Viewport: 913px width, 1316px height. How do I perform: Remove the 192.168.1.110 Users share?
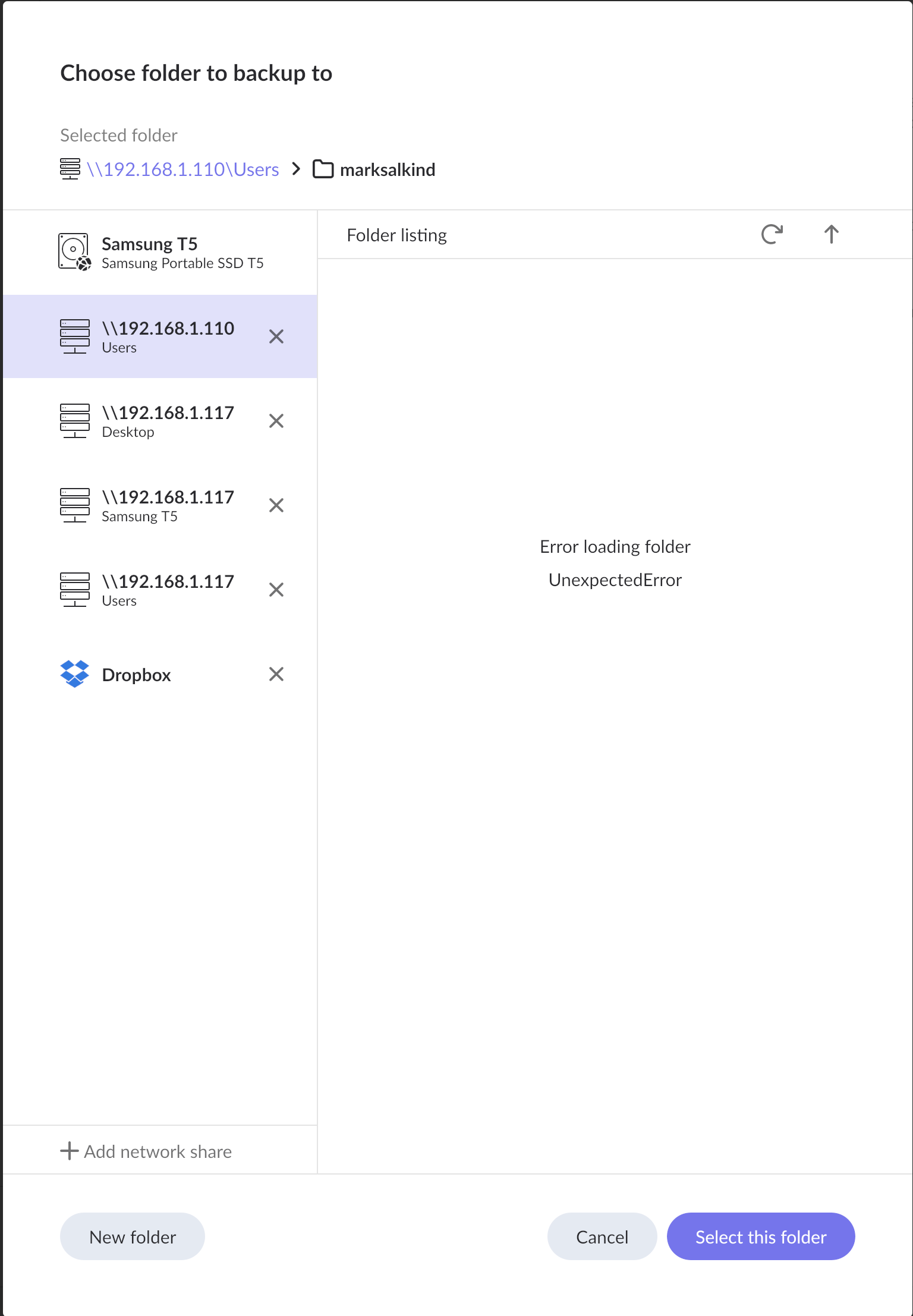[x=276, y=337]
